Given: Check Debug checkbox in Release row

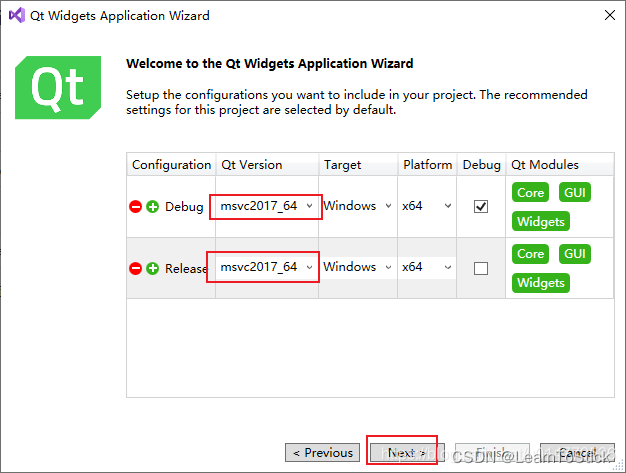Looking at the screenshot, I should pos(481,268).
